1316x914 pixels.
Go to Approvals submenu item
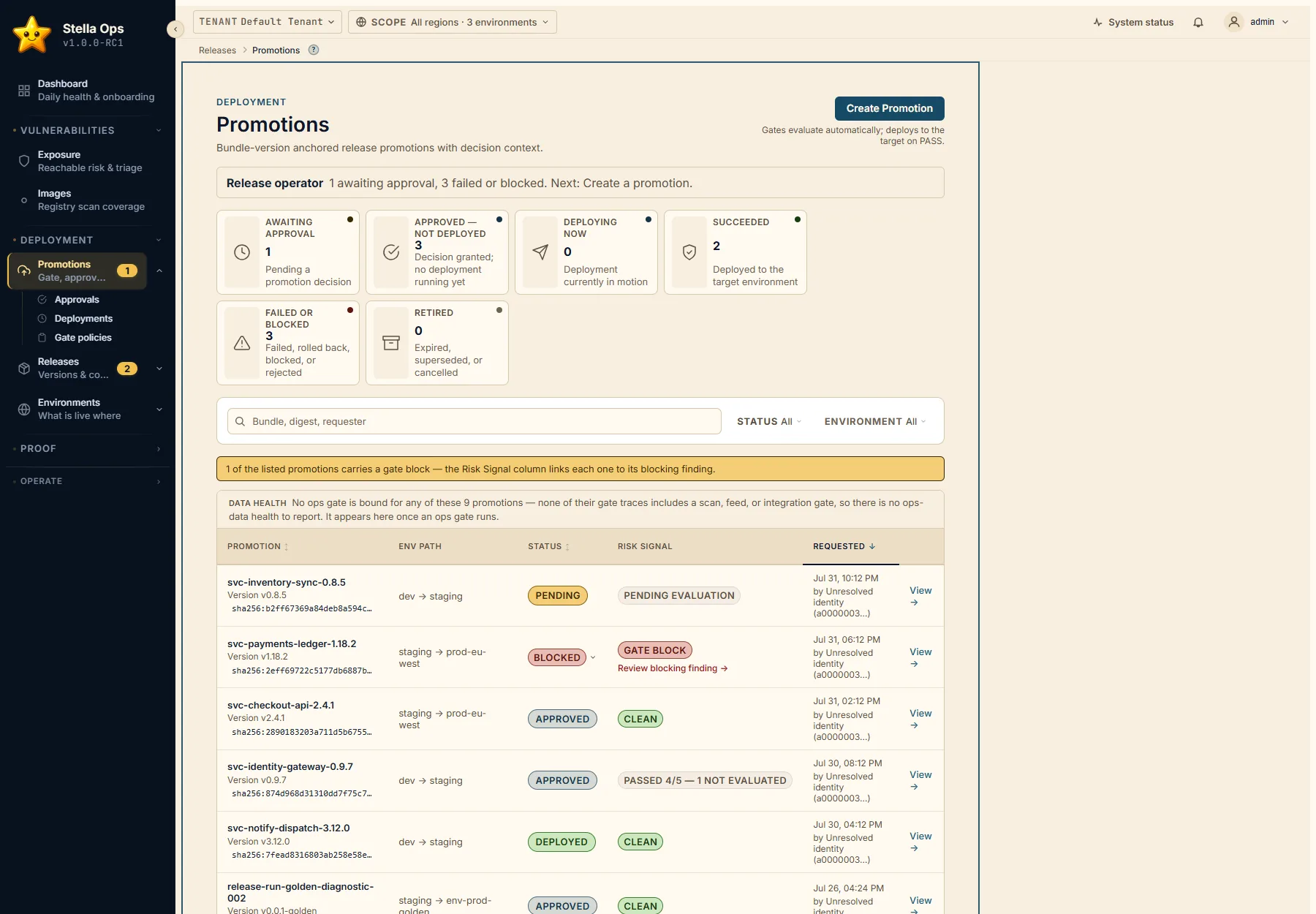click(77, 300)
